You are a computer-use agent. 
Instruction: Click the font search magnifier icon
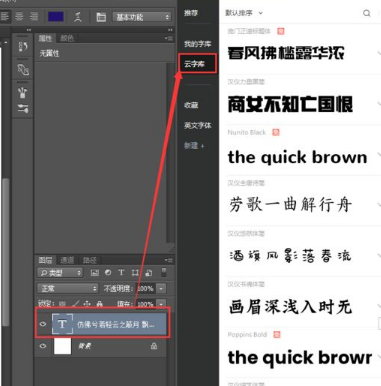367,13
